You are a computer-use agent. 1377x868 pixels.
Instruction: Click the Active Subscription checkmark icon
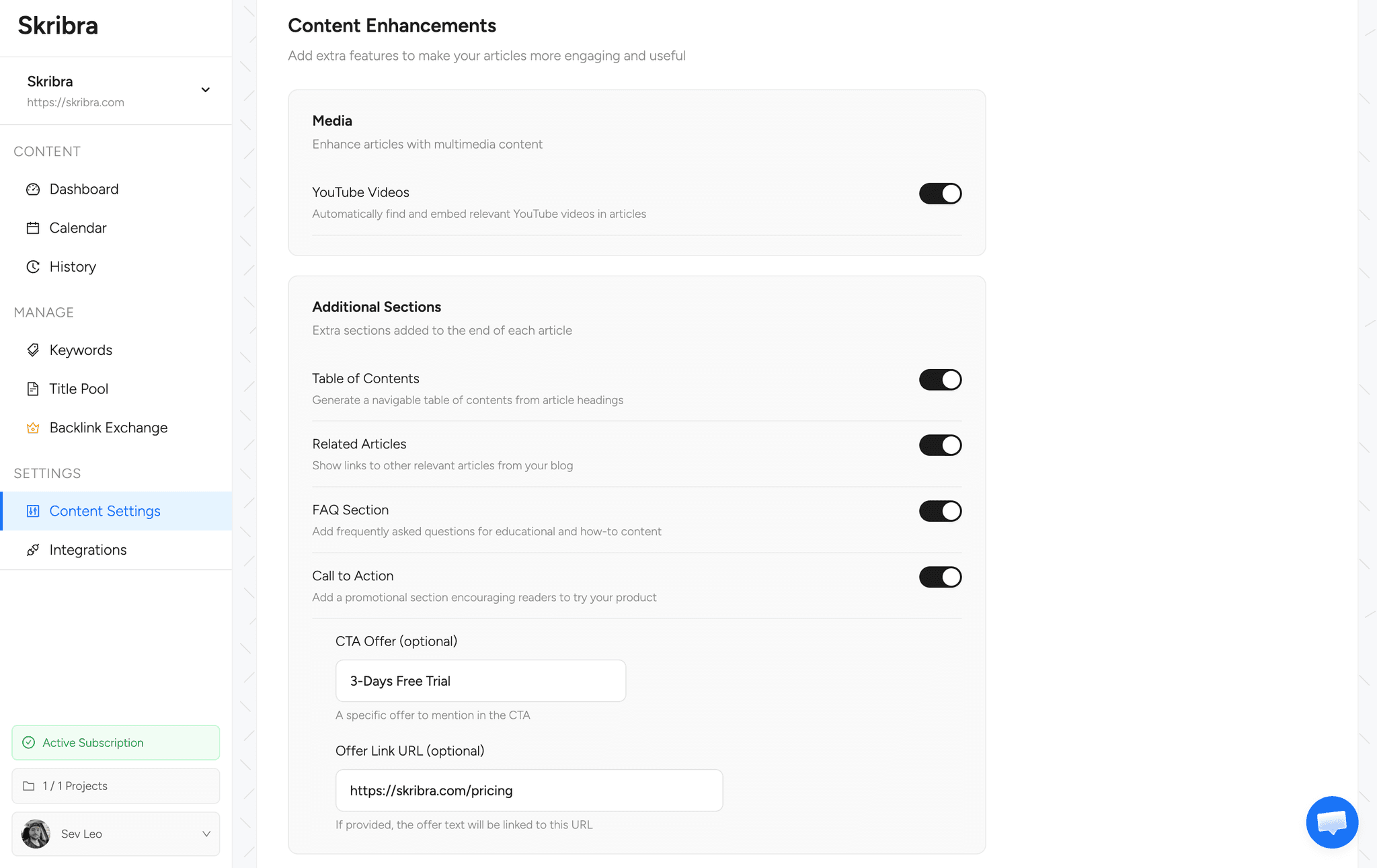(28, 742)
